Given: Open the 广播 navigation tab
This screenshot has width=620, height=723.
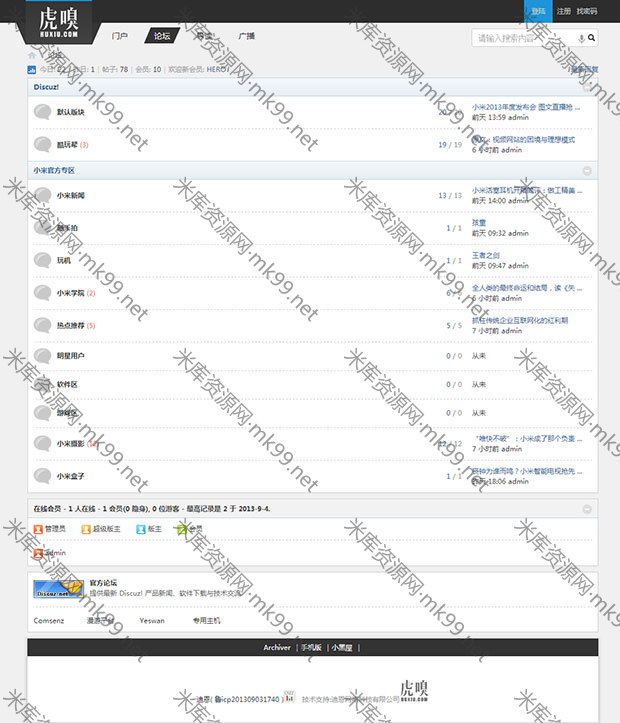Looking at the screenshot, I should [x=247, y=36].
